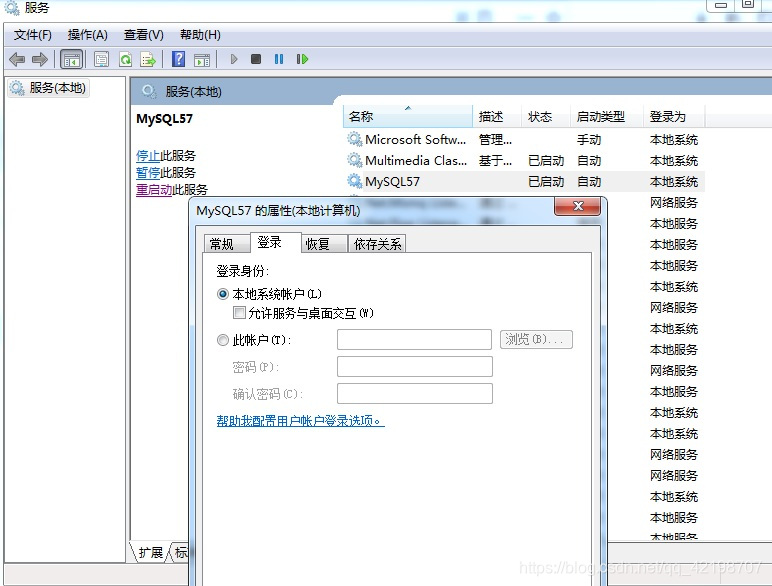This screenshot has height=586, width=772.
Task: Check 允许服务与桌面交互(W) checkbox
Action: tap(239, 313)
